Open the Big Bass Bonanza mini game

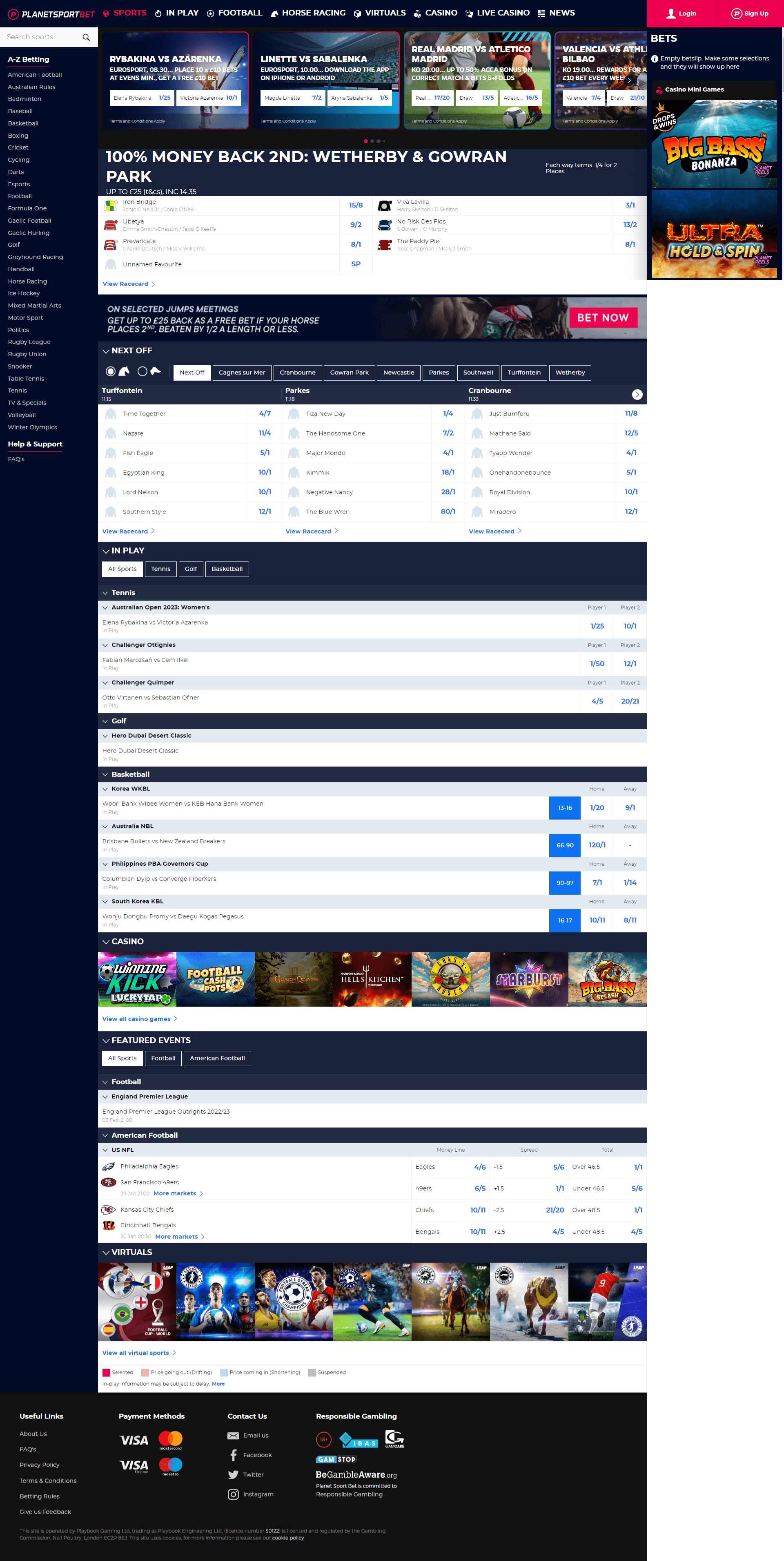714,145
